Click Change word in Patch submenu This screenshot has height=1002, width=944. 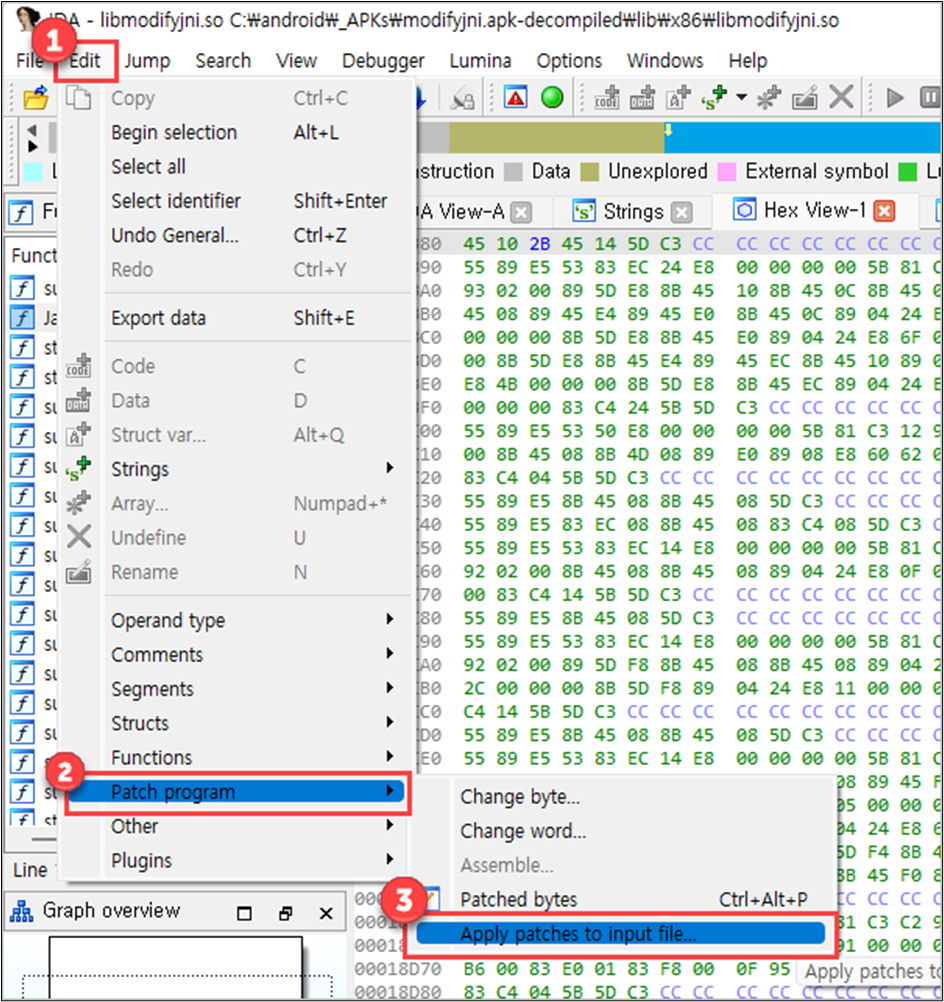point(625,831)
